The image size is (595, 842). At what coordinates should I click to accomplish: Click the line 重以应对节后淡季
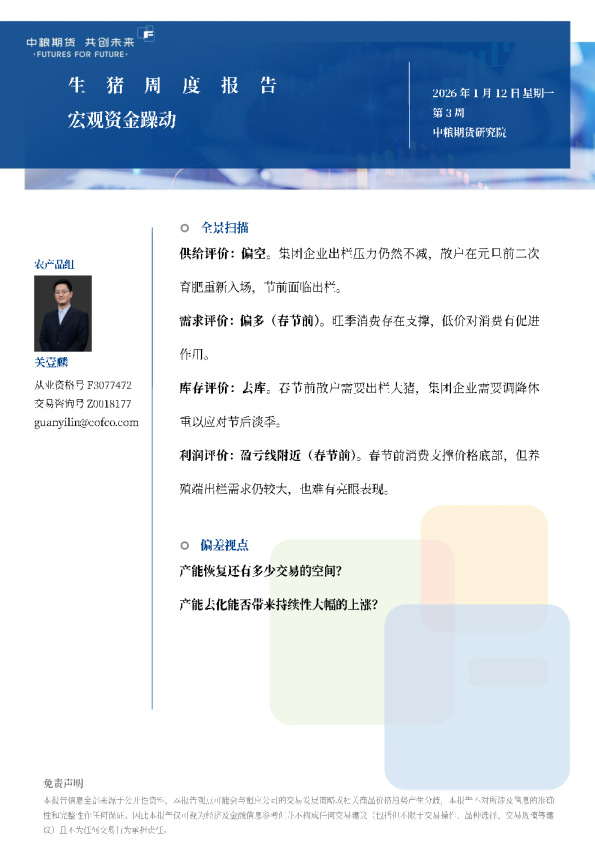230,422
